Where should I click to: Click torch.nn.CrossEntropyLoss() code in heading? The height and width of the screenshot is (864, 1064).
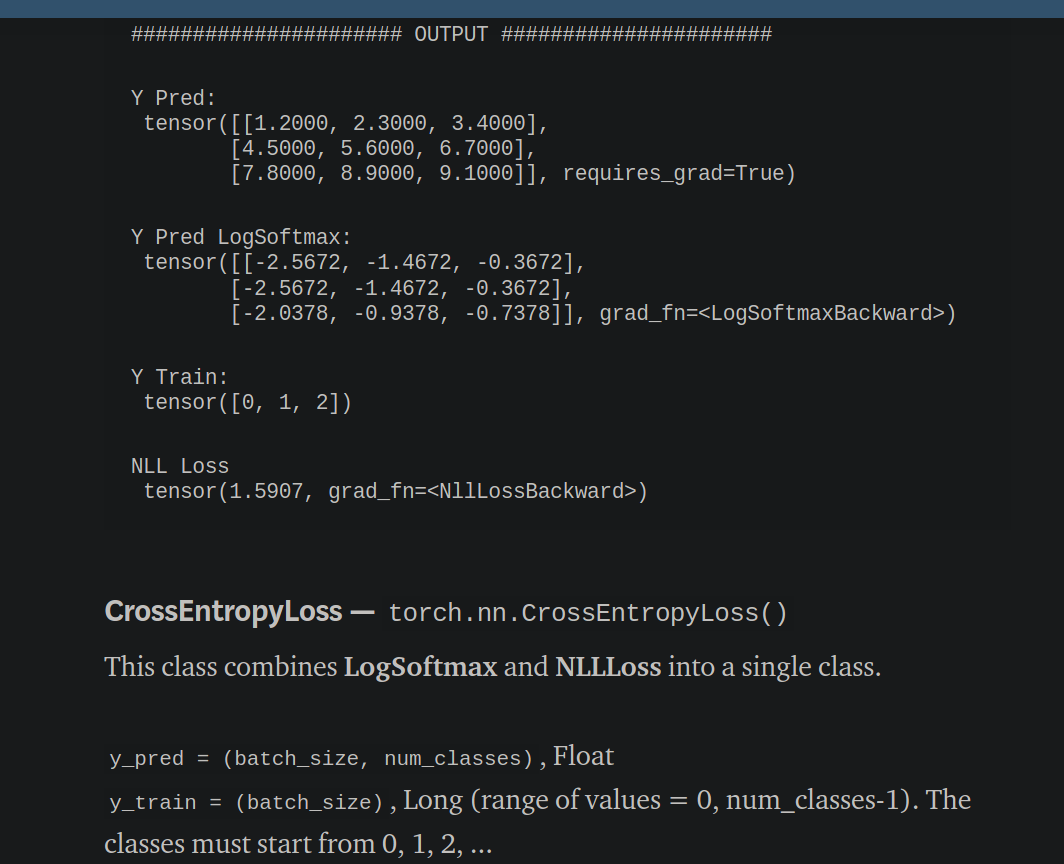click(588, 613)
